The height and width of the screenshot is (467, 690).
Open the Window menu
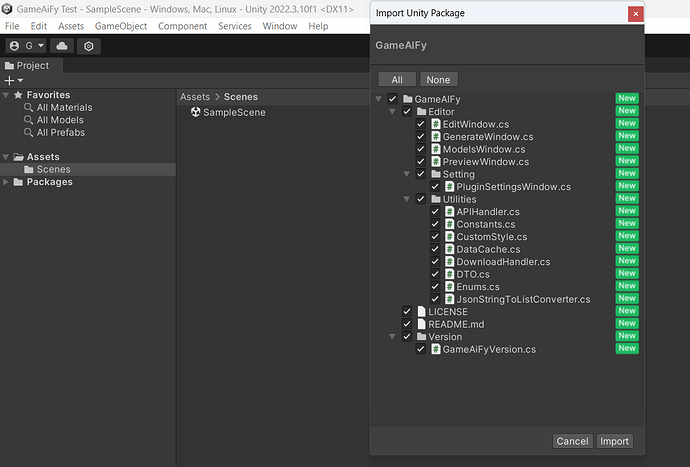tap(280, 26)
